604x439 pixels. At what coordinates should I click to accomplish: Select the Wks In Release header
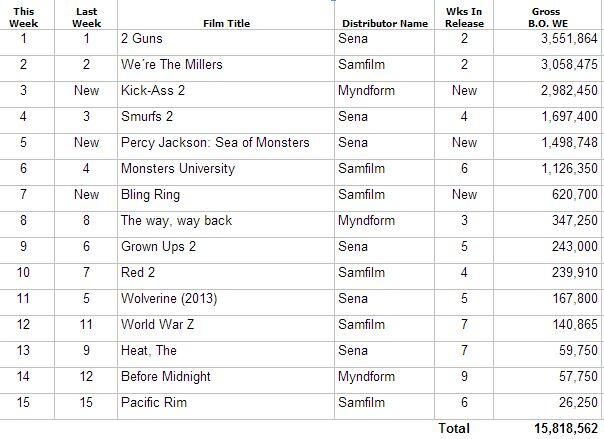point(464,17)
